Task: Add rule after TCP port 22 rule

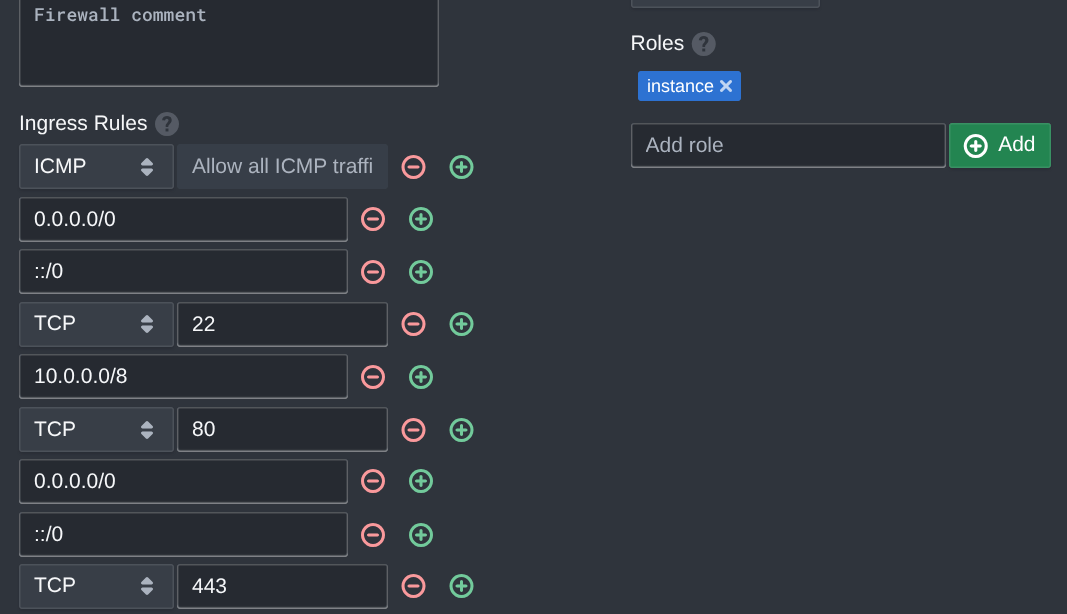Action: coord(461,324)
